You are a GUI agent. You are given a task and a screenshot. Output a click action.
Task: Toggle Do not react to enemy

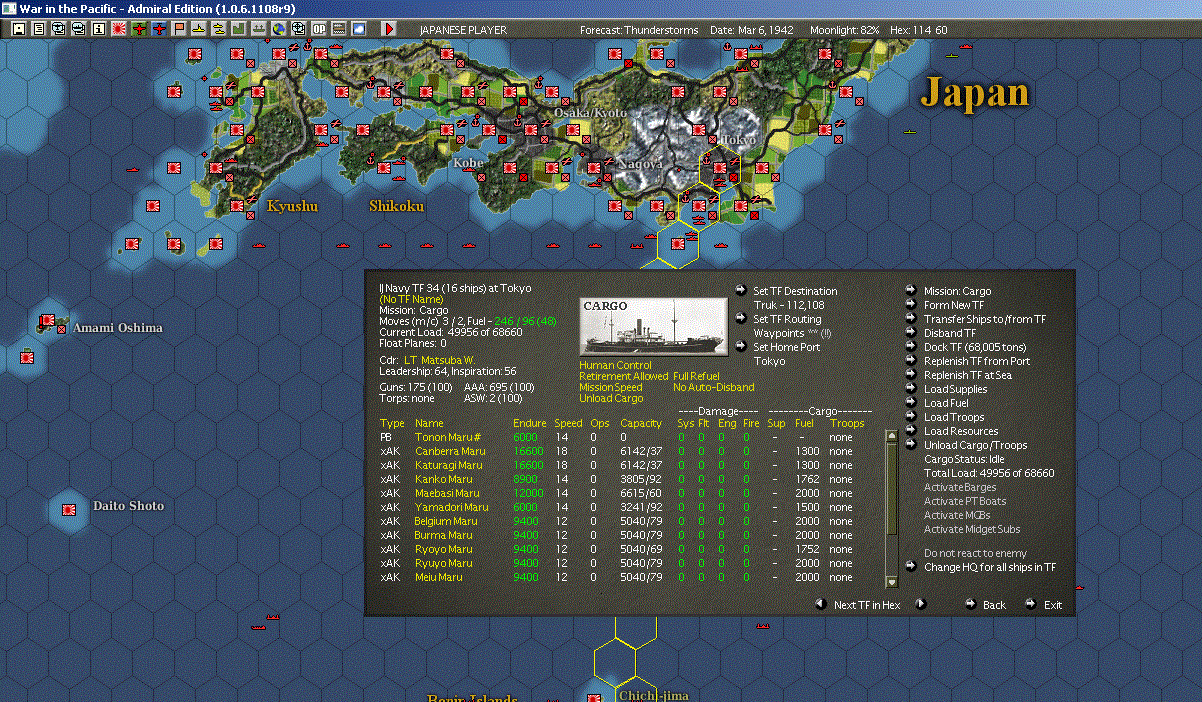coord(975,553)
